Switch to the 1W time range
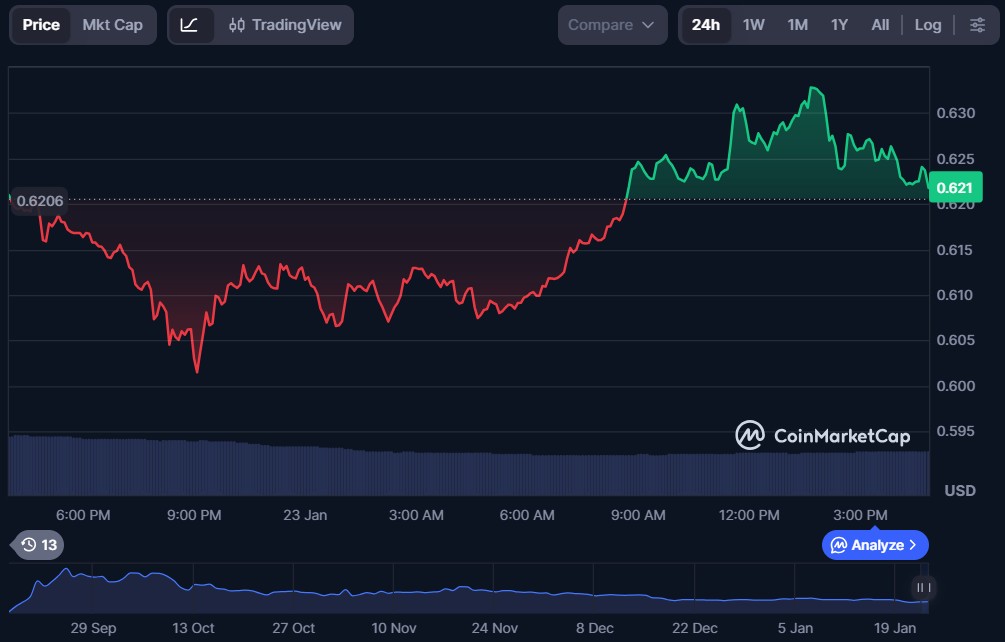Viewport: 1005px width, 642px height. coord(753,25)
